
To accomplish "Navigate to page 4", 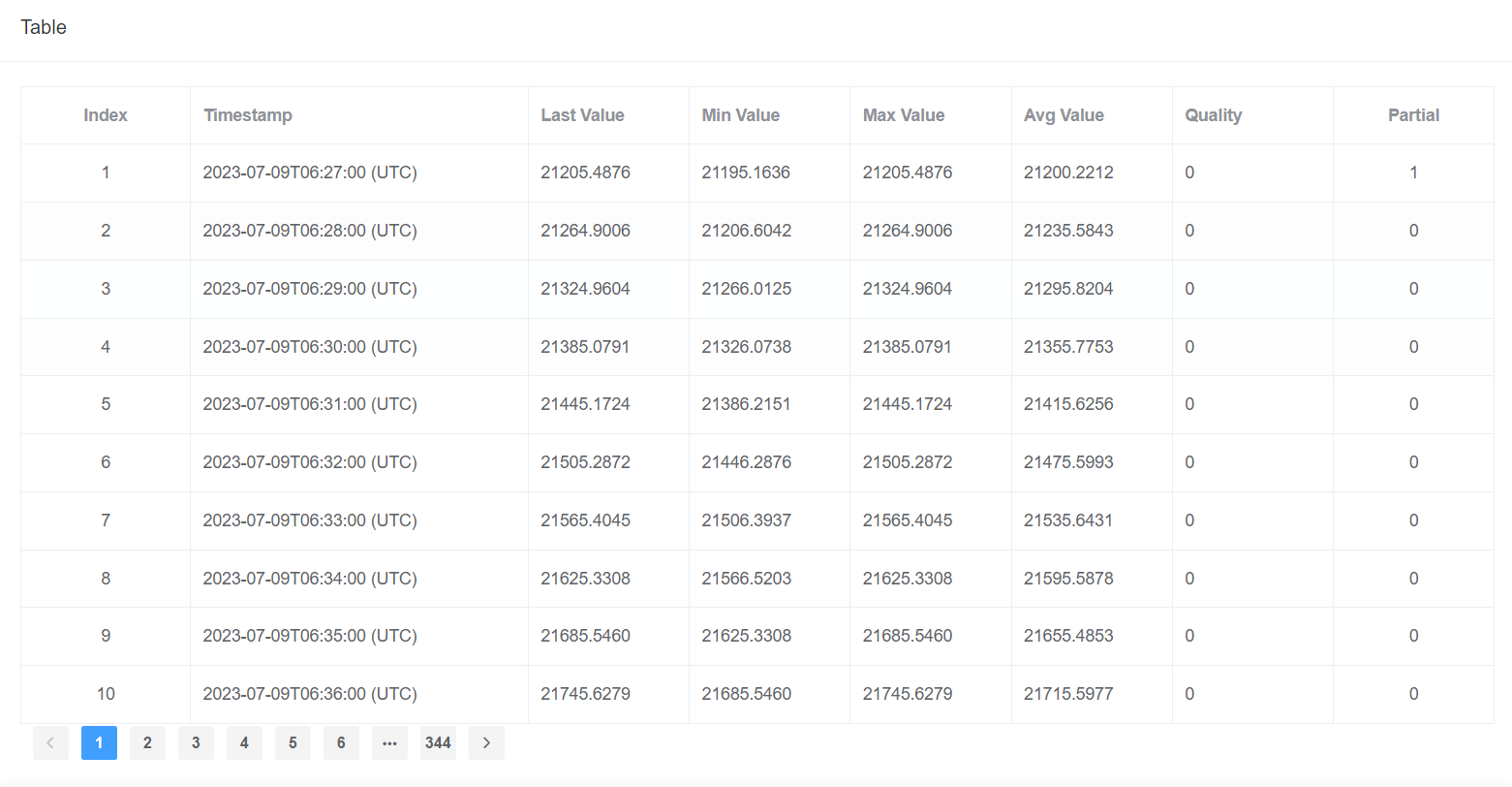I will (244, 743).
